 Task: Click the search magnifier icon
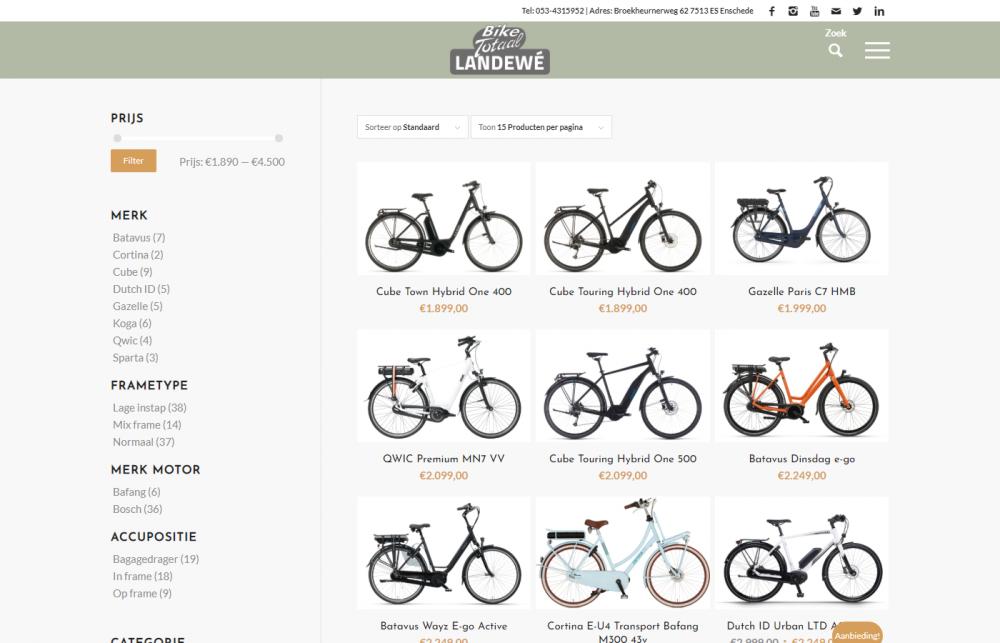[x=835, y=50]
